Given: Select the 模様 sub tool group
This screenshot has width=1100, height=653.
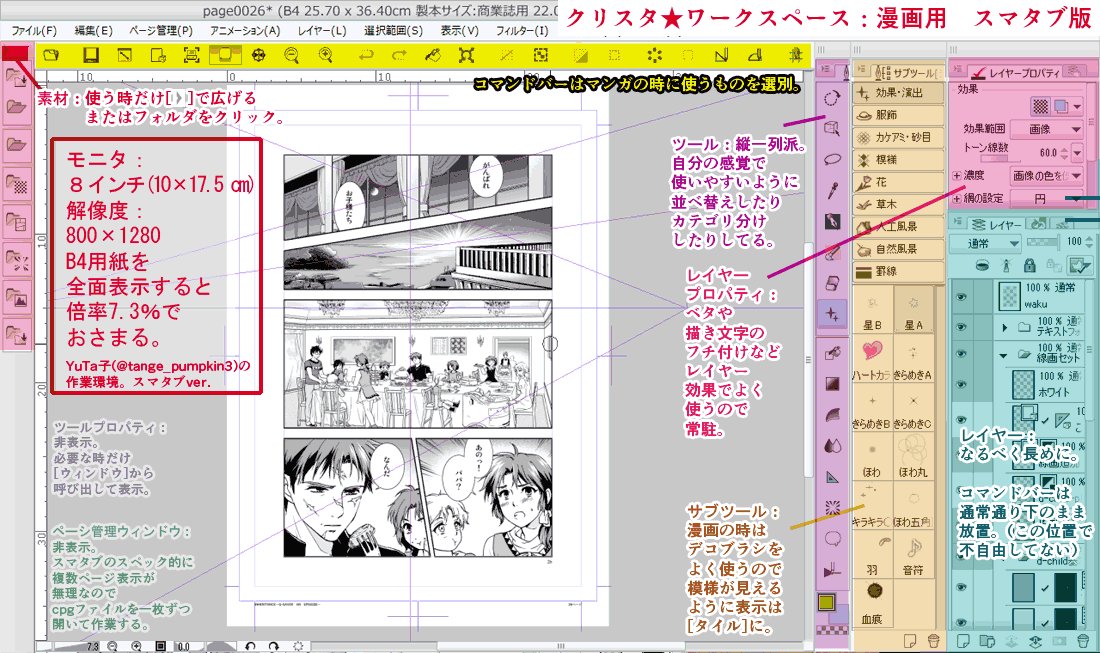Looking at the screenshot, I should (x=899, y=160).
